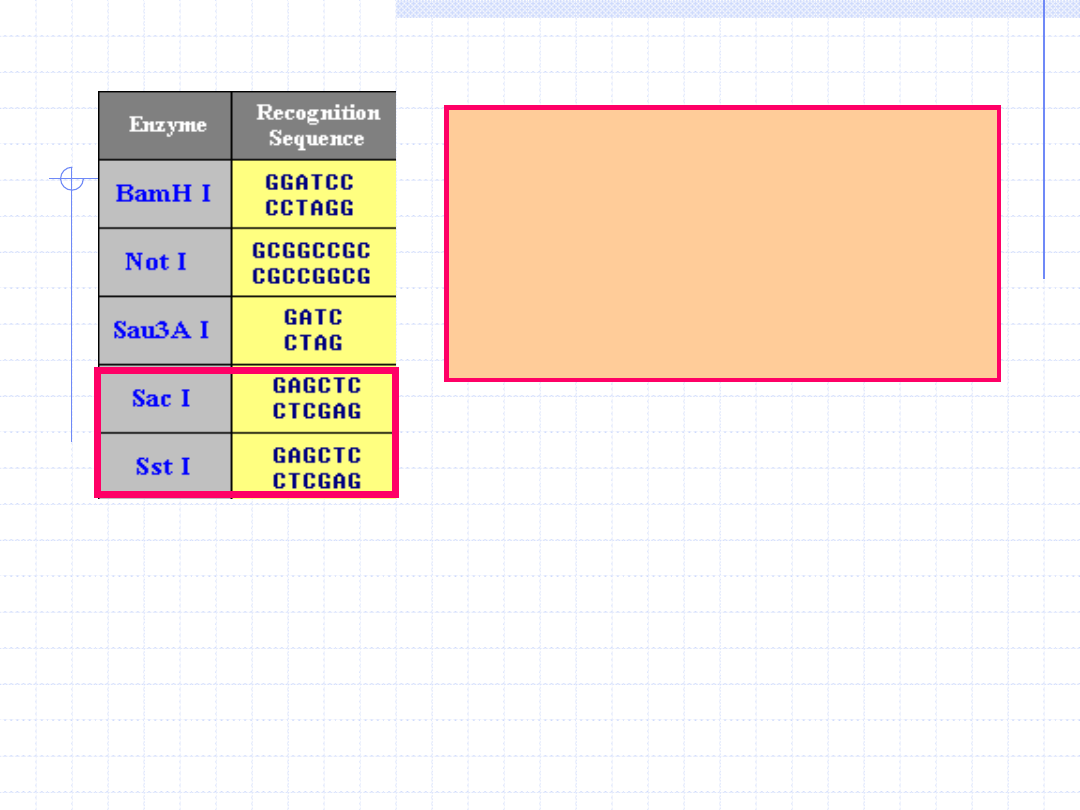Click the patterned banner strip at top
The width and height of the screenshot is (1080, 810).
(x=718, y=8)
